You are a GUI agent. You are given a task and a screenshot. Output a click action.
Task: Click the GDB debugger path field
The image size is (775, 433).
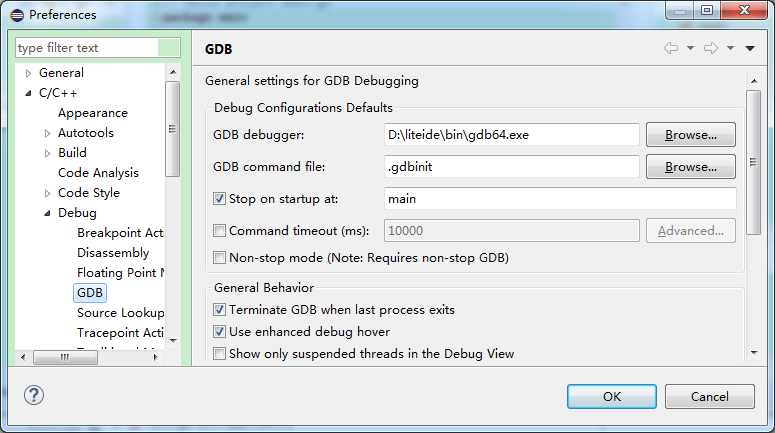pos(512,134)
